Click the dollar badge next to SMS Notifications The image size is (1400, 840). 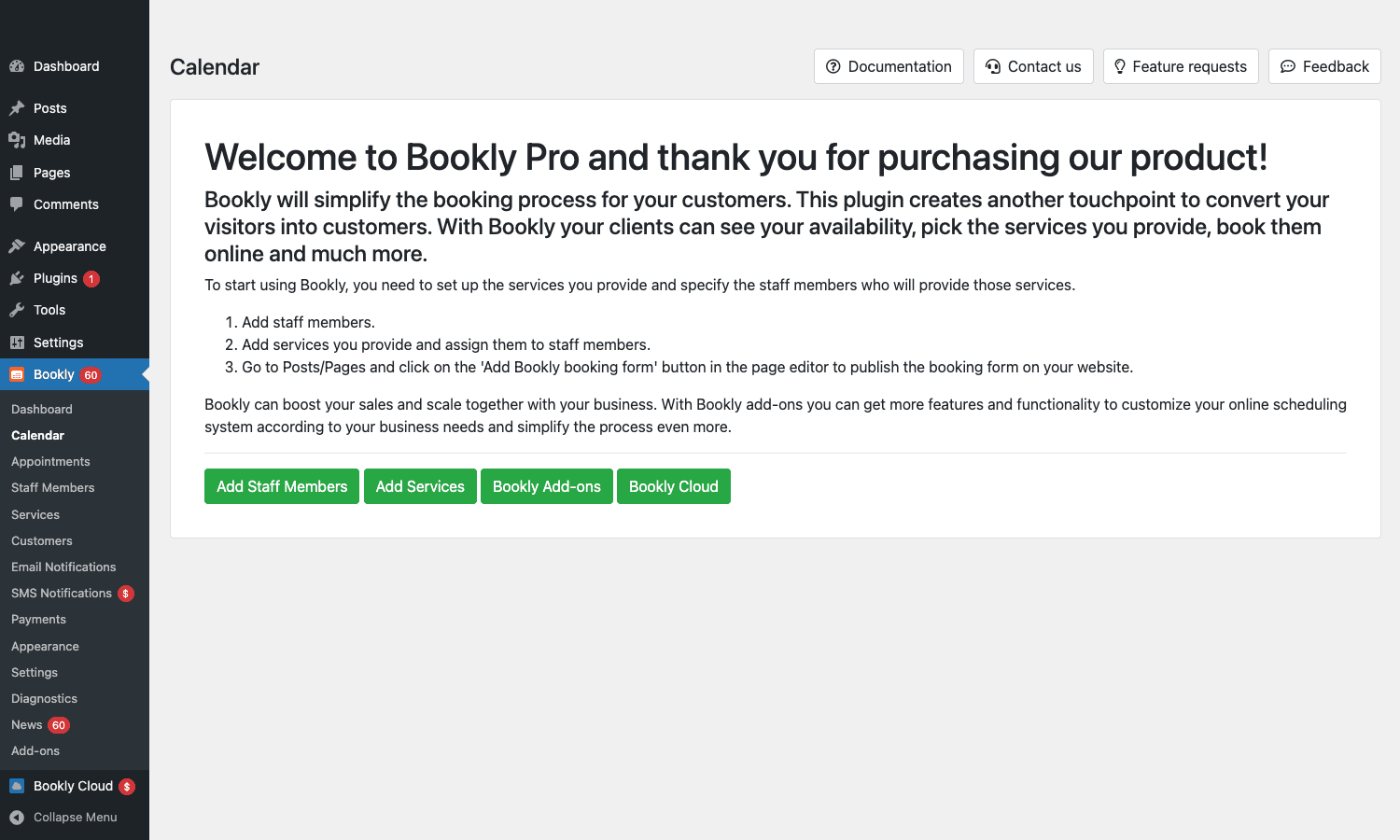tap(126, 594)
